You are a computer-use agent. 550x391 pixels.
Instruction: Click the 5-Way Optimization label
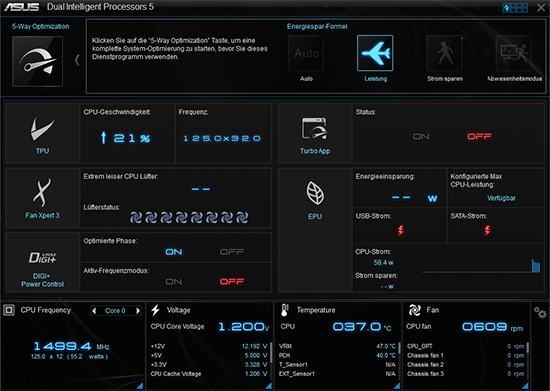pos(40,26)
